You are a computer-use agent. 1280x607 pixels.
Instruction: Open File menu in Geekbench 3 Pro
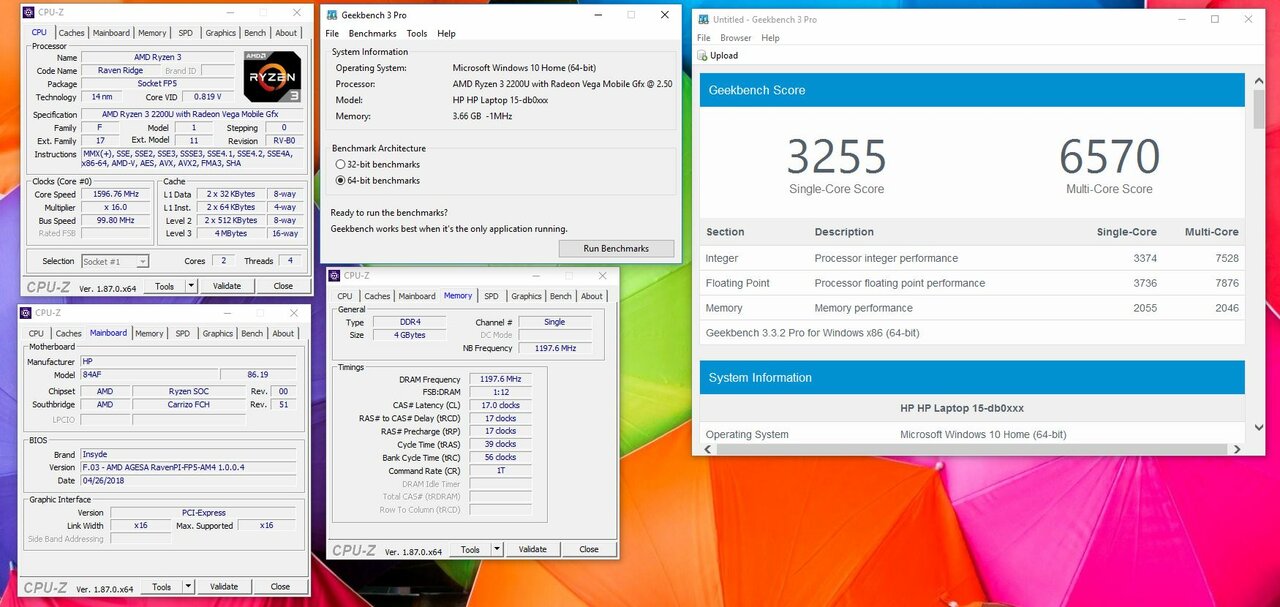332,34
